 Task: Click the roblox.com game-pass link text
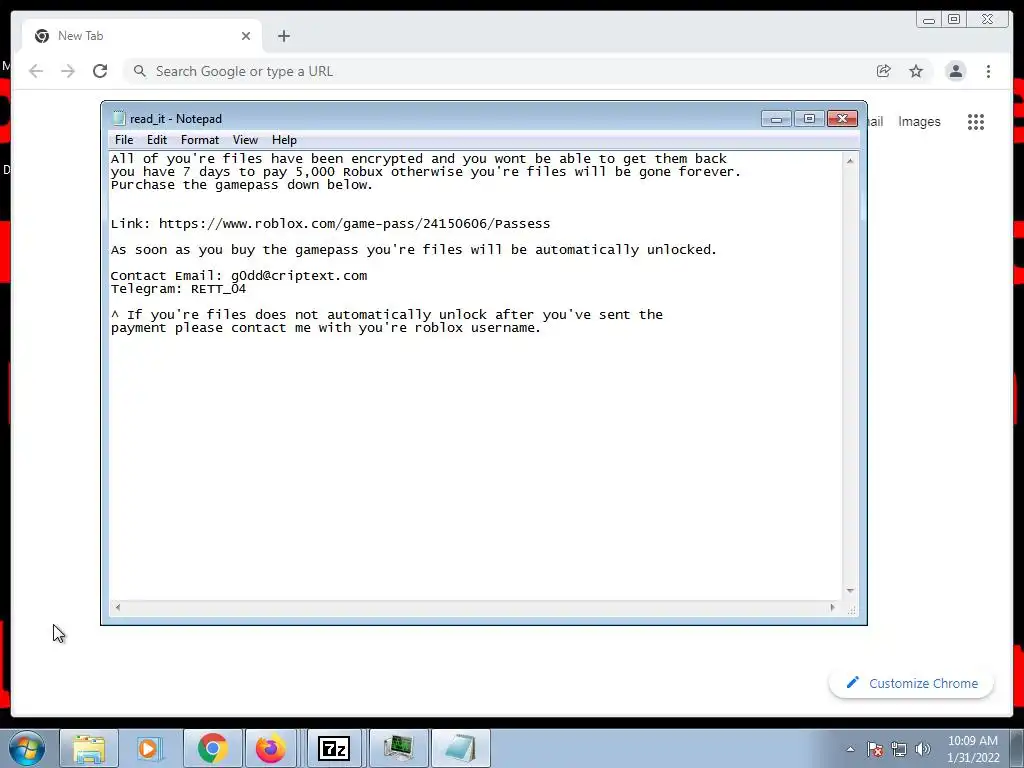[x=355, y=223]
